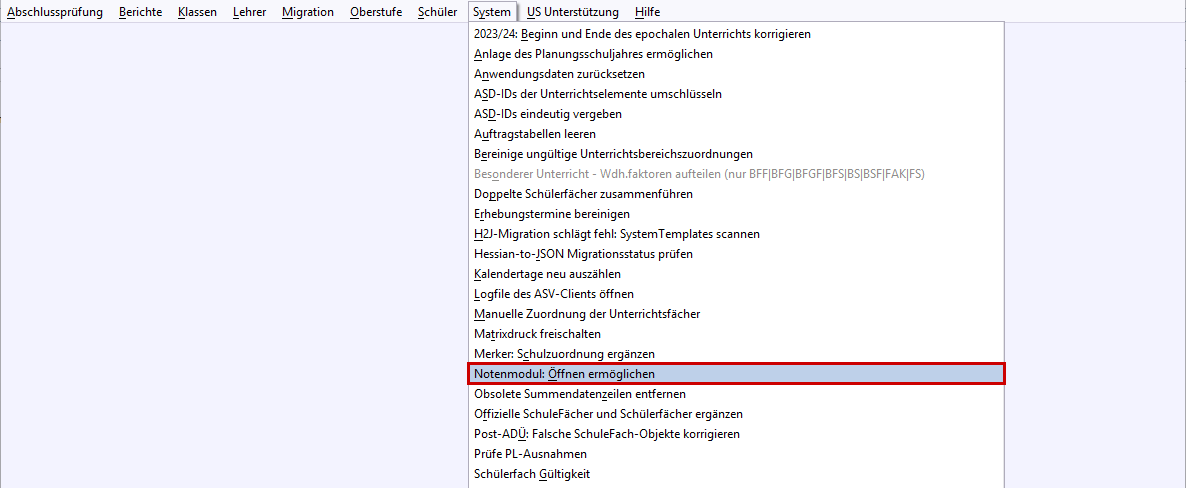Choose Kalendertage neu auszählen
1186x488 pixels.
[x=737, y=274]
